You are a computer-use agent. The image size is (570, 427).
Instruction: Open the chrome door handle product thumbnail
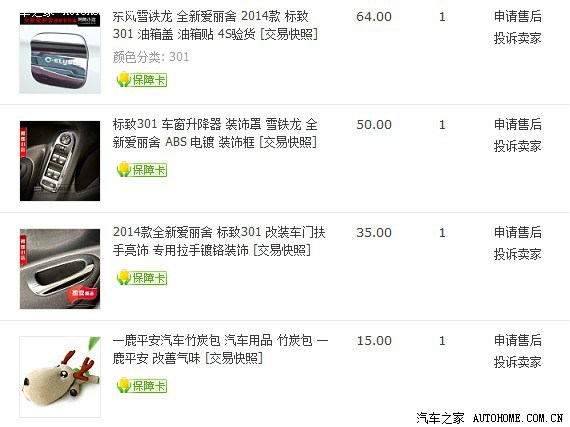coord(60,269)
